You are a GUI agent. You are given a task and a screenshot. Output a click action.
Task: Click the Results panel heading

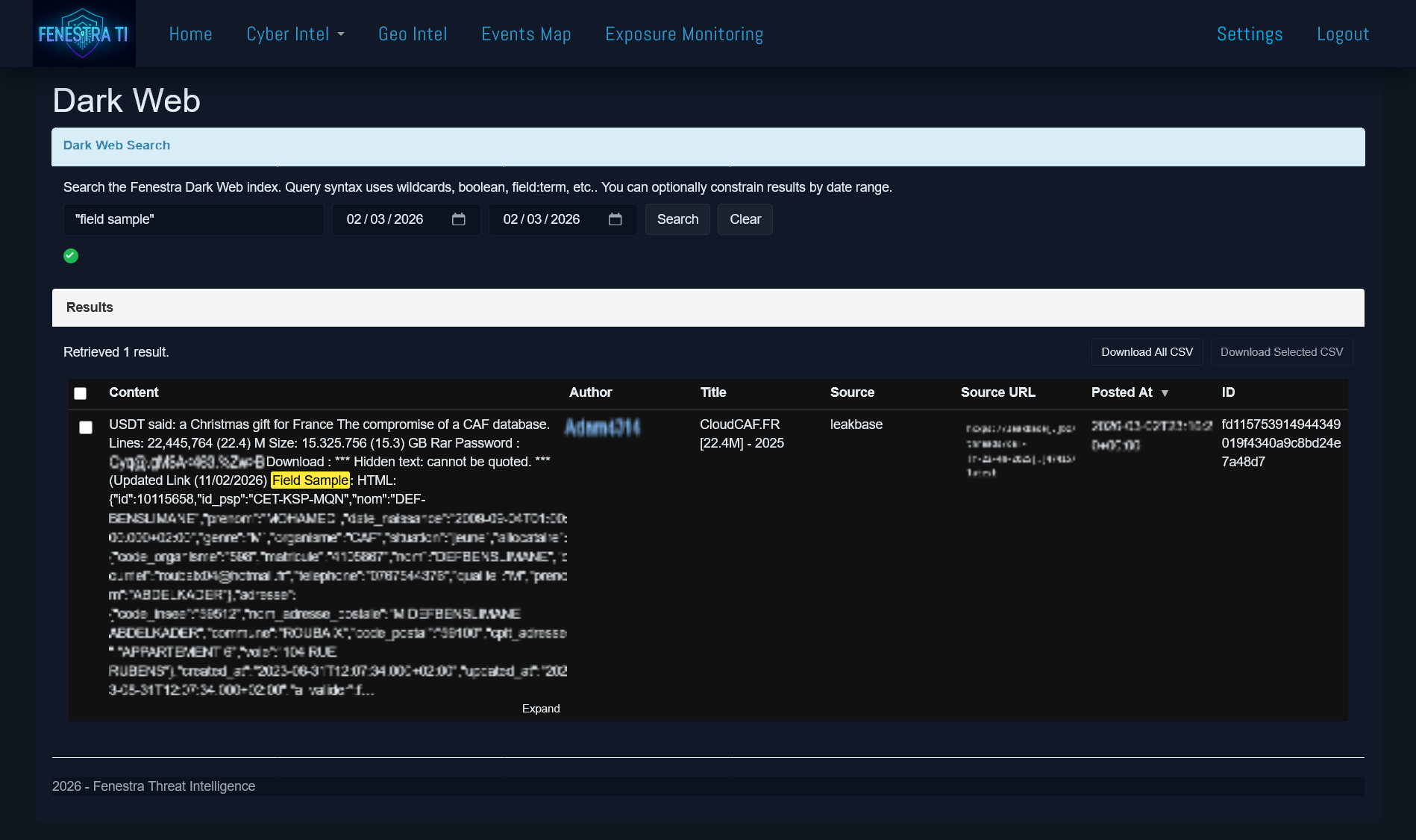pyautogui.click(x=90, y=307)
